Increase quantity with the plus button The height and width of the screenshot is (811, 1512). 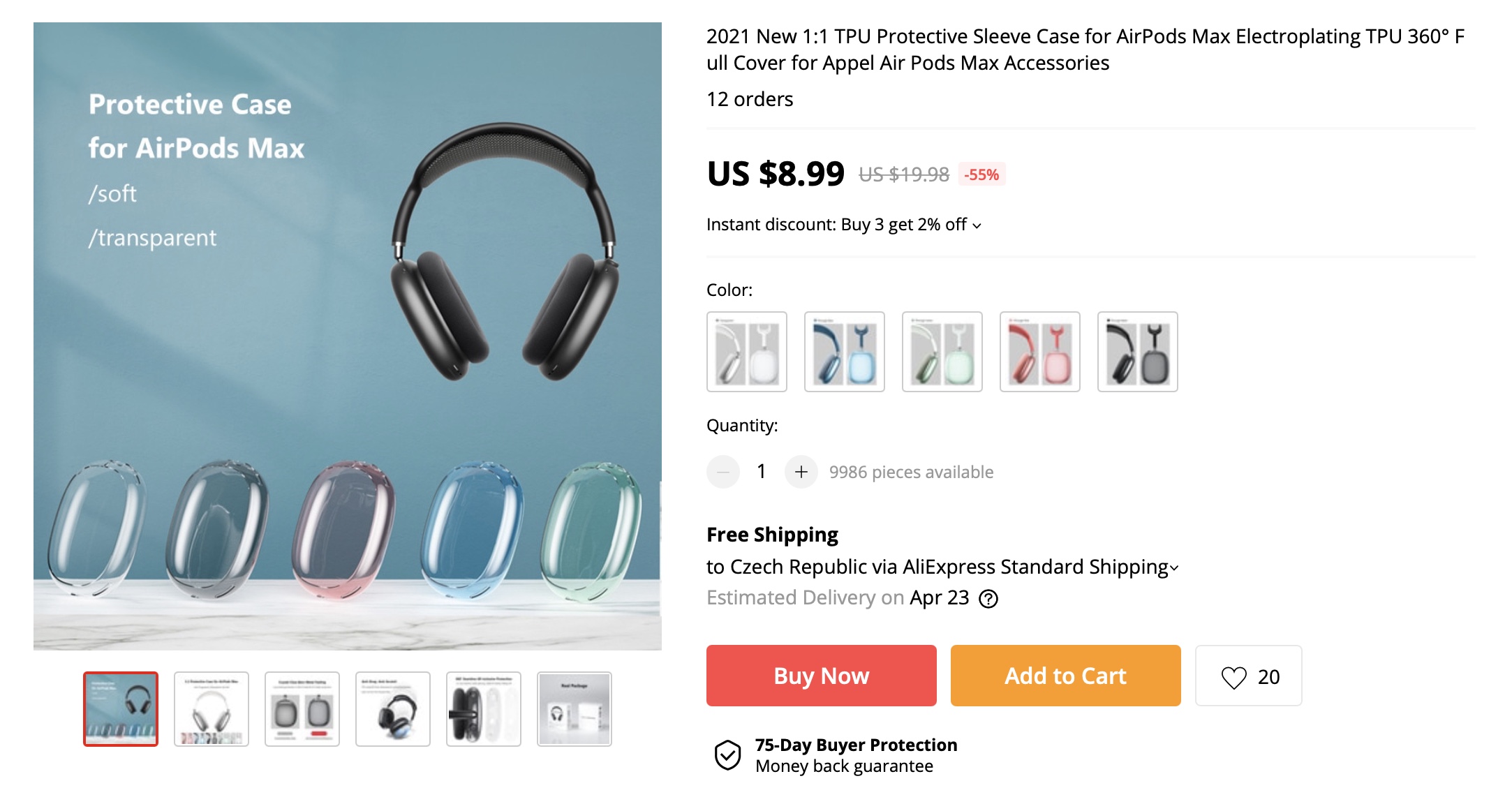801,472
